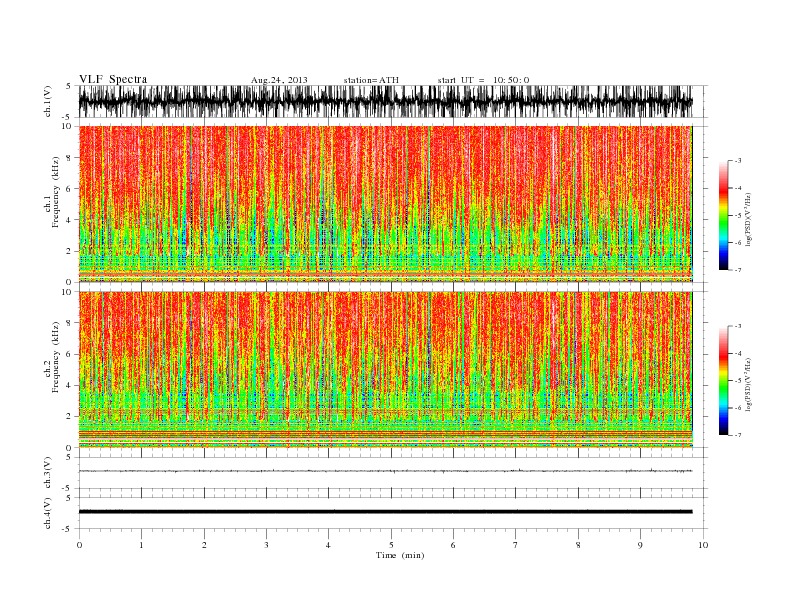Click time tick label '0' on x-axis
792x612 pixels.
[x=79, y=545]
